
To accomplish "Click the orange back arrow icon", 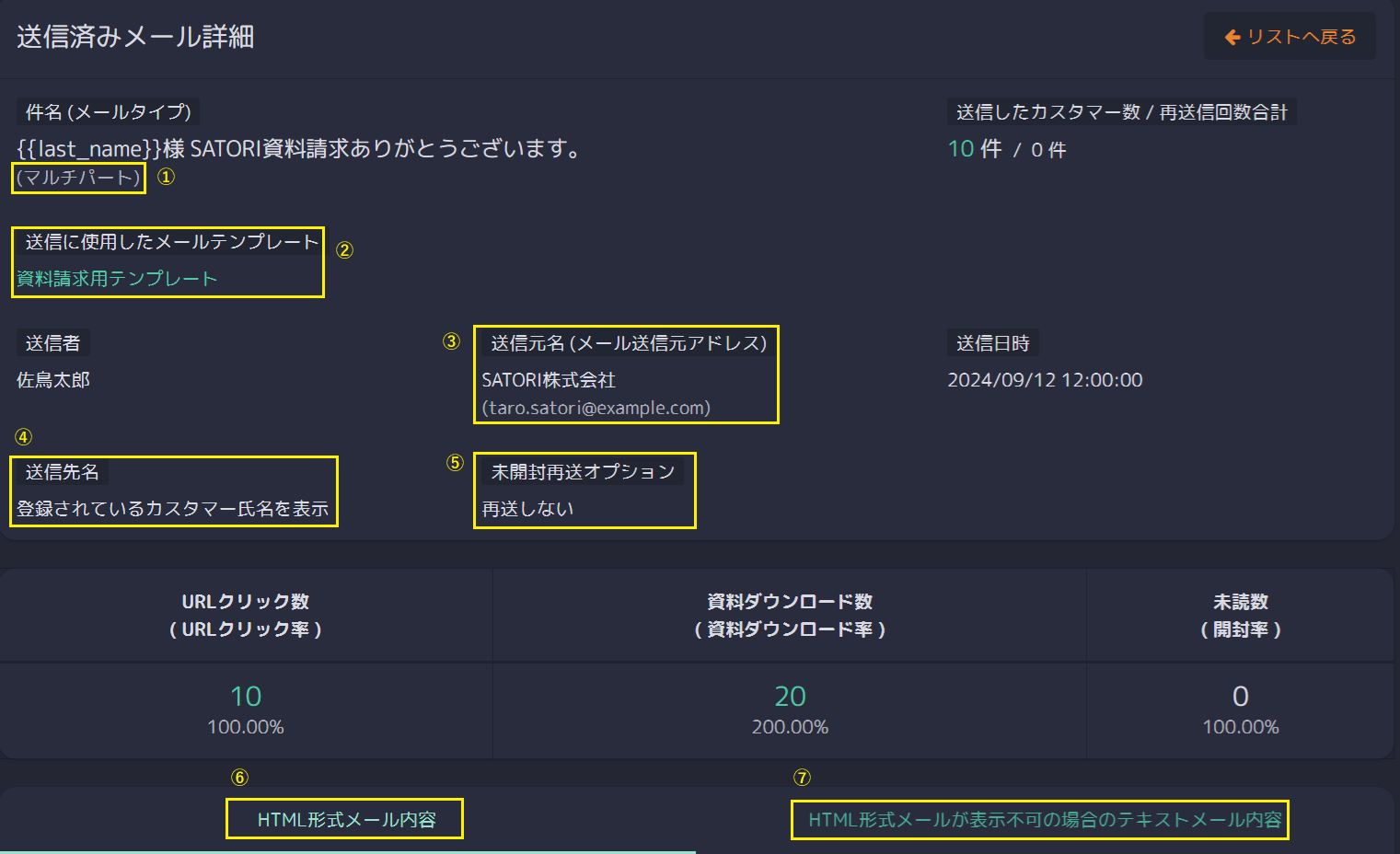I will (x=1232, y=37).
